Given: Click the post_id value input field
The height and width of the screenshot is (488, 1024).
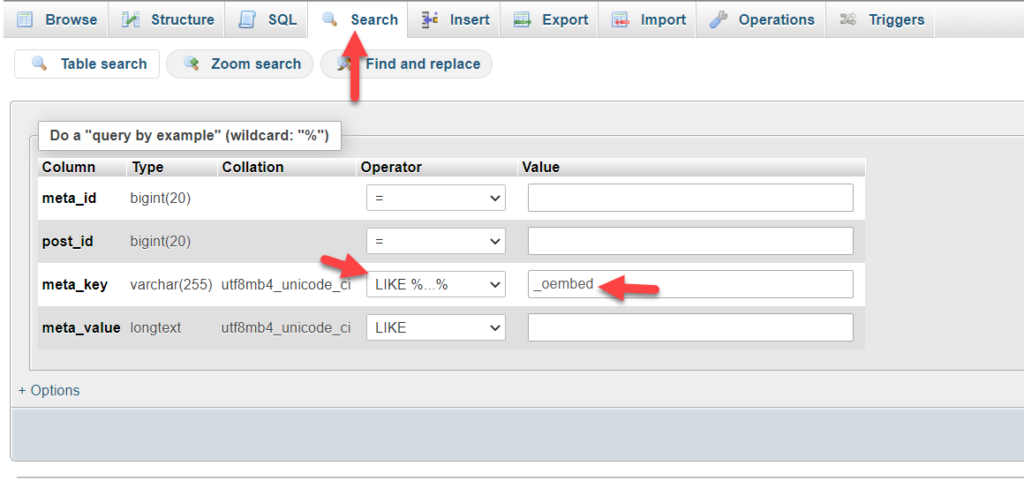Looking at the screenshot, I should pyautogui.click(x=690, y=241).
